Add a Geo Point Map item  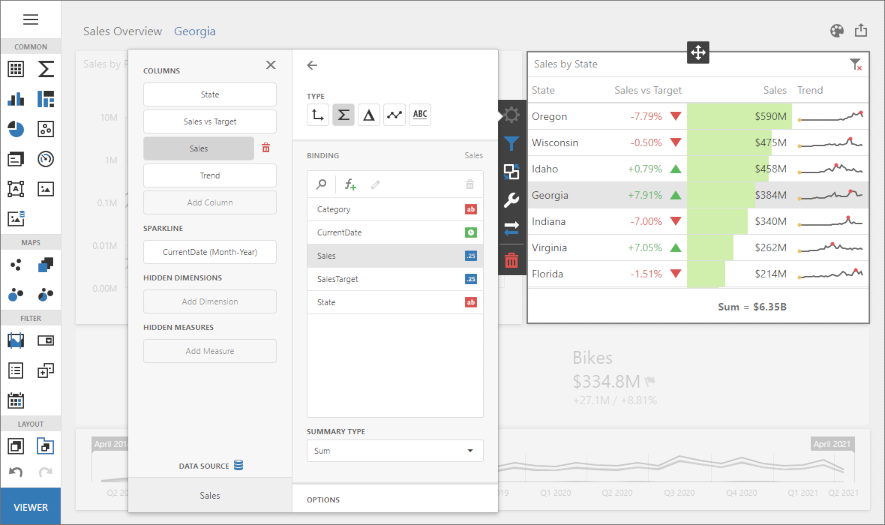tap(16, 264)
